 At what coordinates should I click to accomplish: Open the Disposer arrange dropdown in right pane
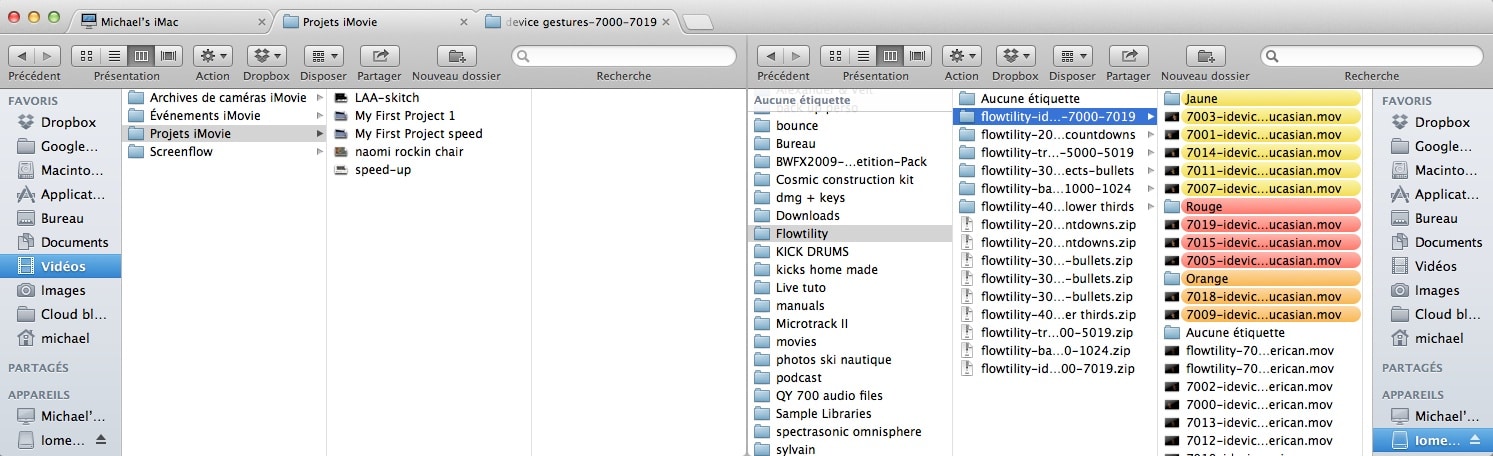pos(1072,56)
